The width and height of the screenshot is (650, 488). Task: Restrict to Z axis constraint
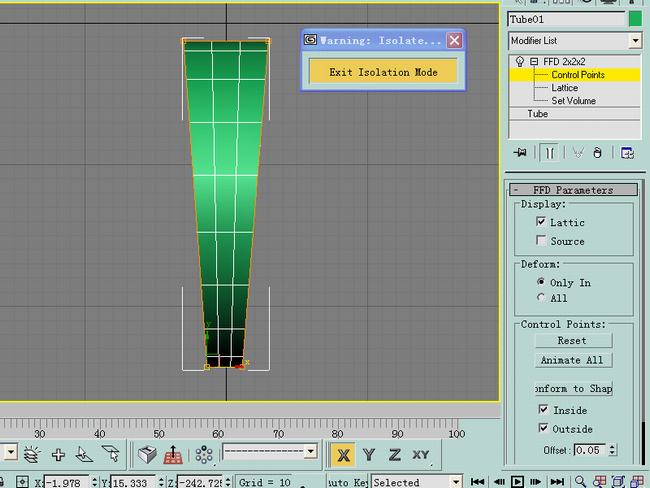(x=394, y=455)
